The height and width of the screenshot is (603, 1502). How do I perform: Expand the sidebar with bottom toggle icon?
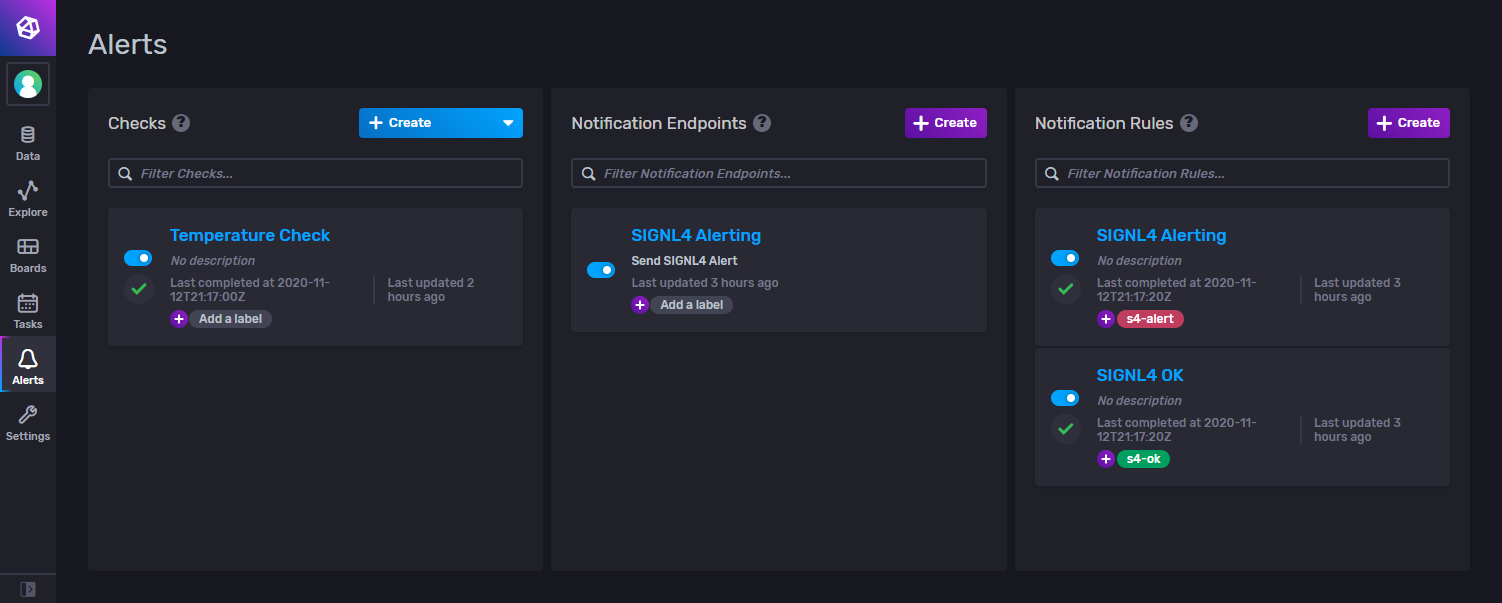28,589
